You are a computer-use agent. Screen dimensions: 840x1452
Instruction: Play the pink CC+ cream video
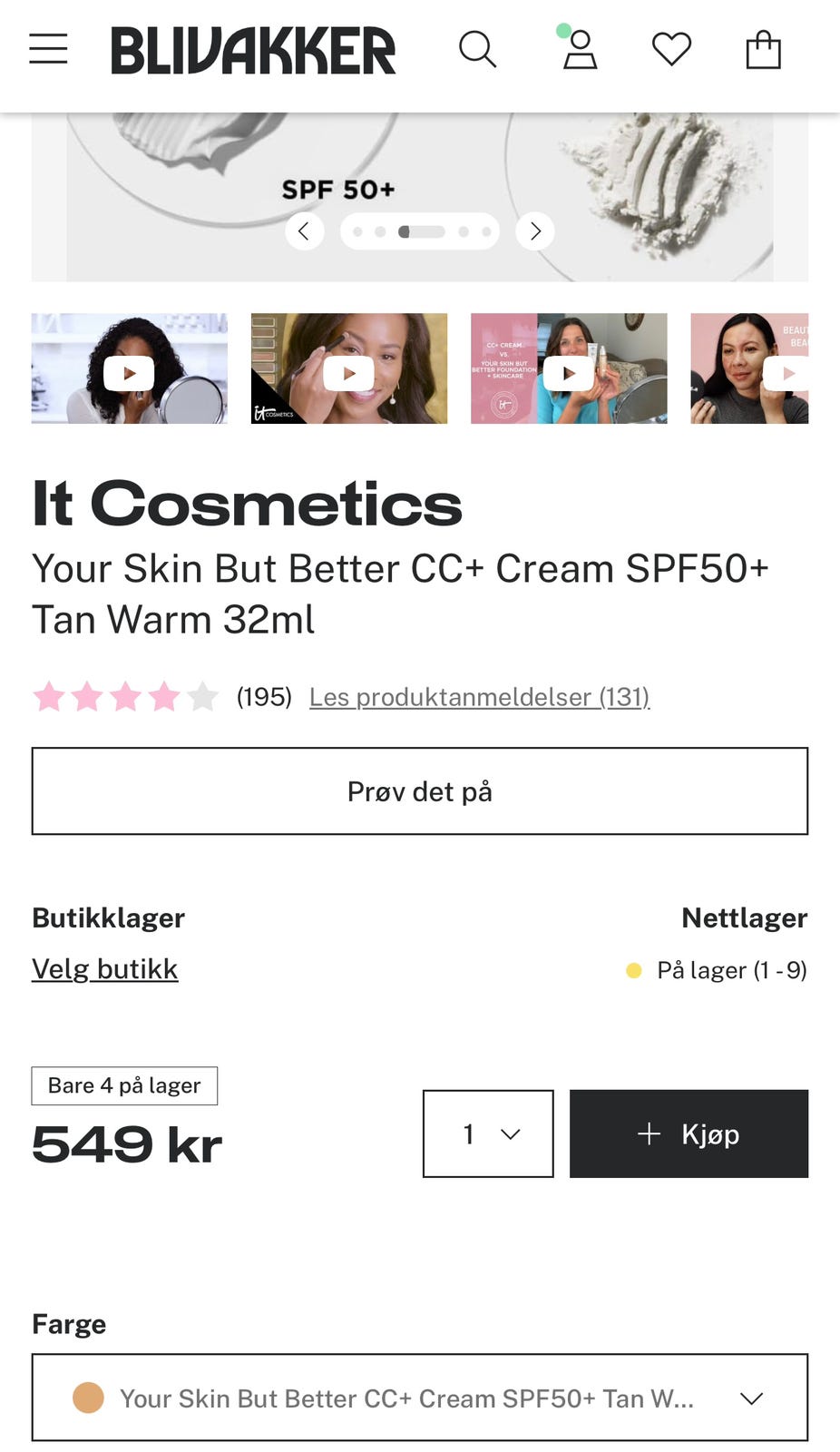[x=569, y=372]
